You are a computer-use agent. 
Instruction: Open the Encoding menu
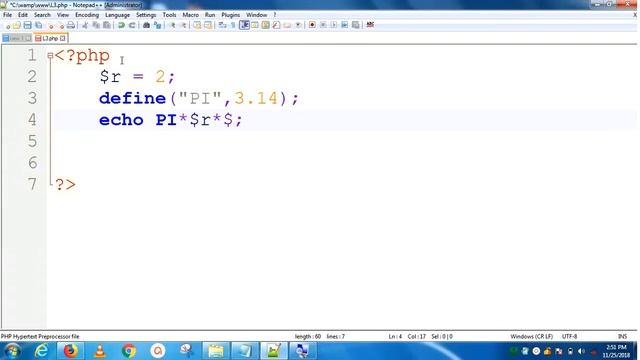[x=87, y=15]
